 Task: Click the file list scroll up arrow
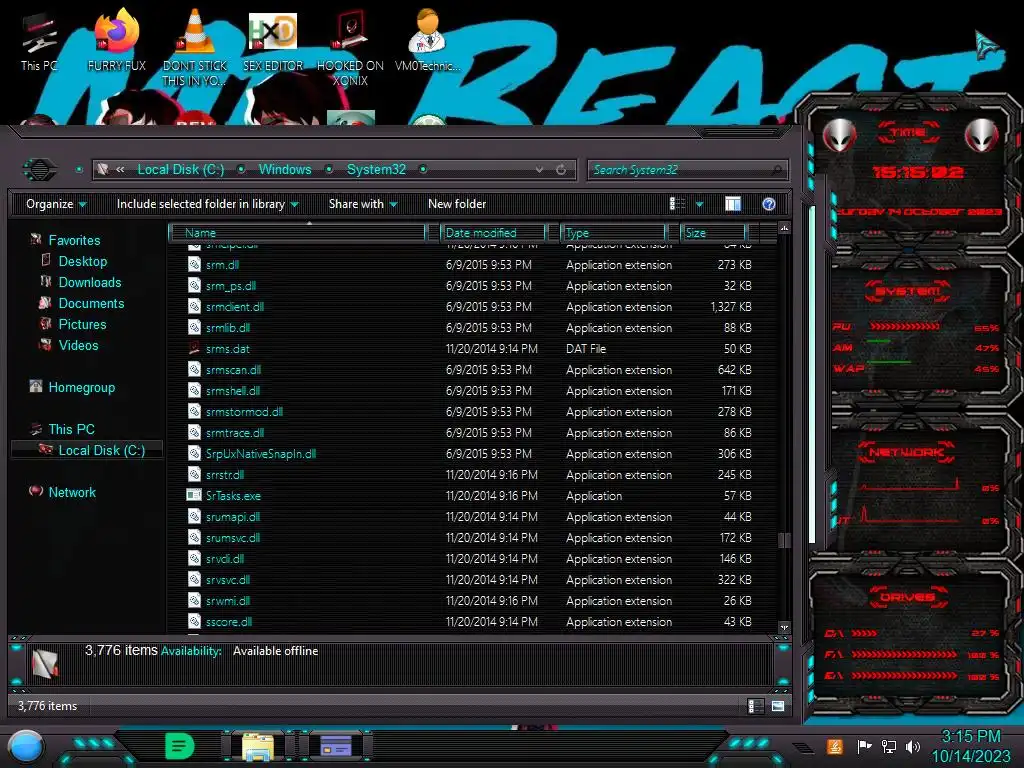[784, 228]
